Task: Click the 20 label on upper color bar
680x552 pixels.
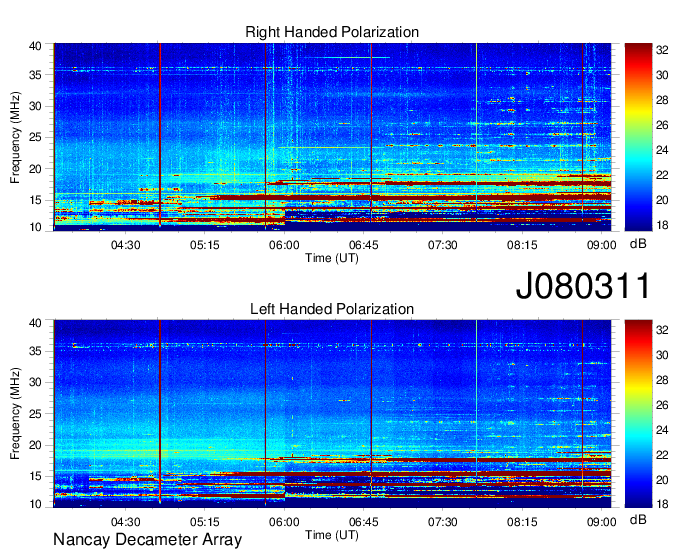Action: click(662, 200)
